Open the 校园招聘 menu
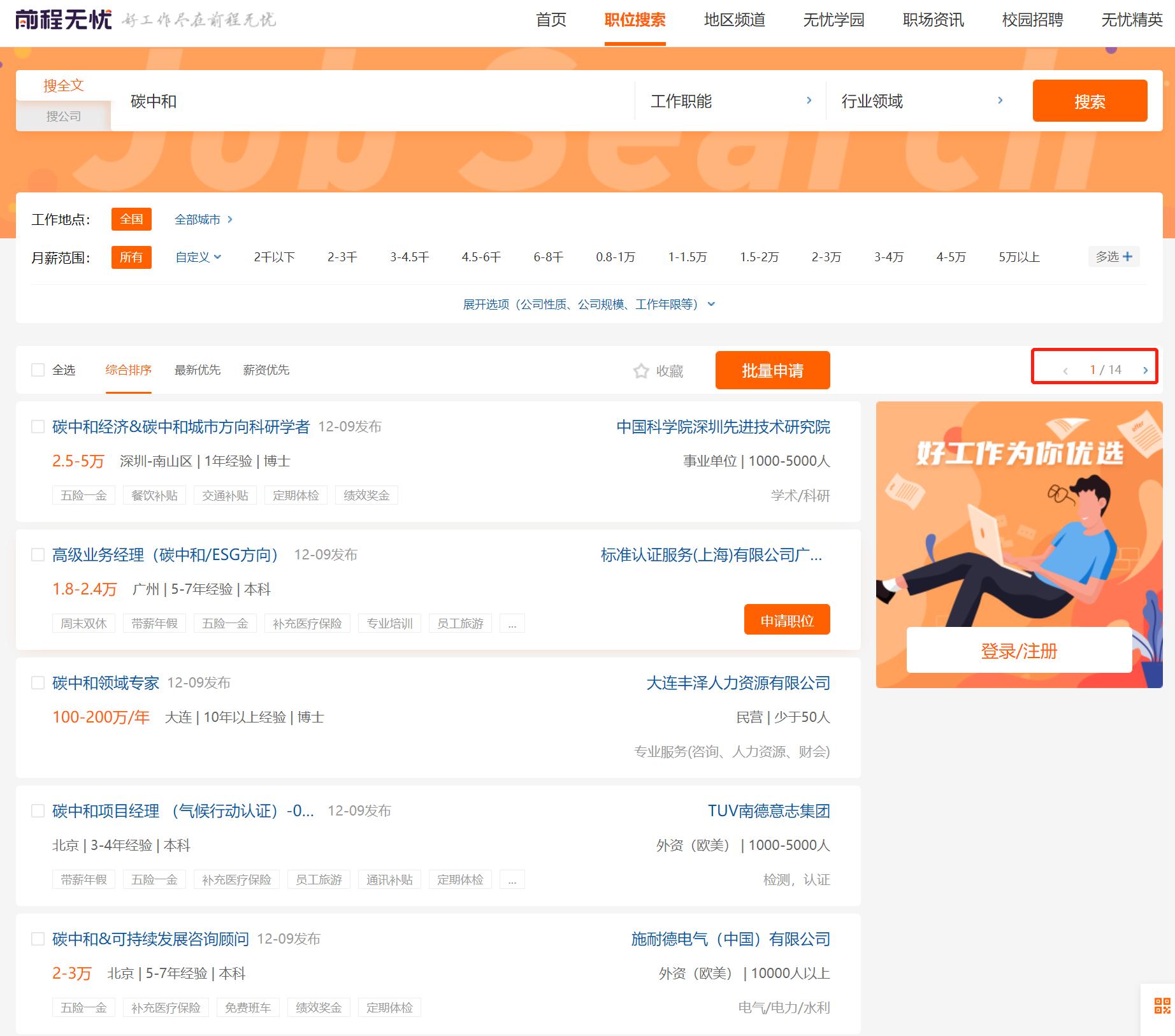 [x=1032, y=20]
